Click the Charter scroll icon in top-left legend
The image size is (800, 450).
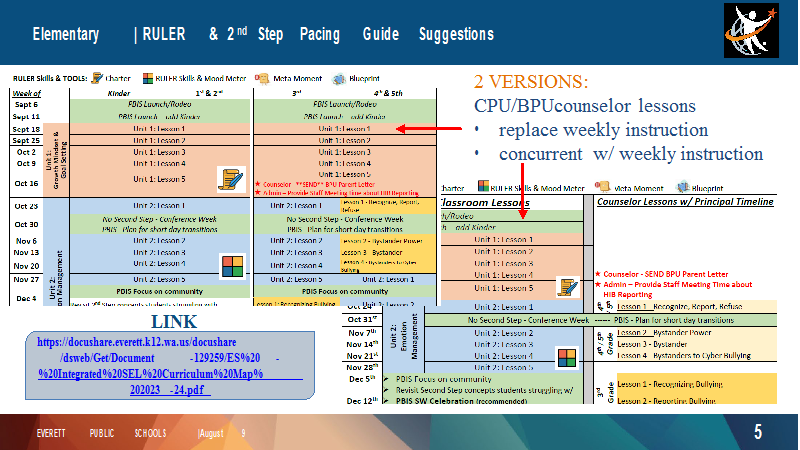coord(97,78)
